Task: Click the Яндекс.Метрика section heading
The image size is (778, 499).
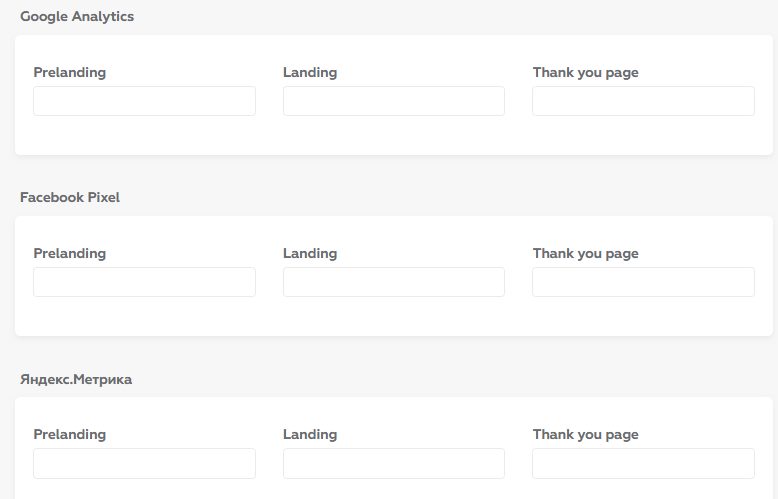Action: click(76, 380)
